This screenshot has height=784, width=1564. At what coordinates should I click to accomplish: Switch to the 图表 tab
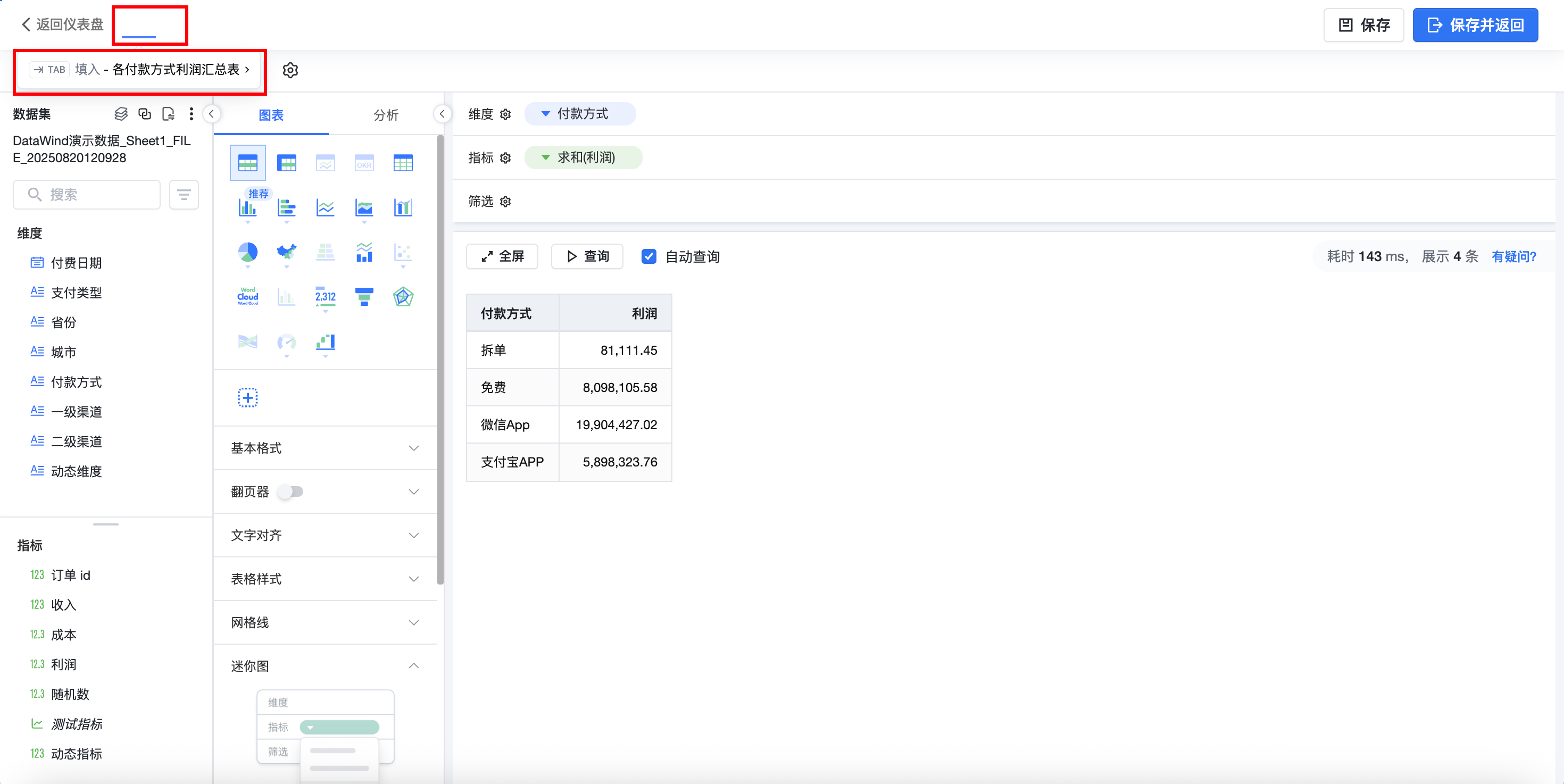click(271, 115)
